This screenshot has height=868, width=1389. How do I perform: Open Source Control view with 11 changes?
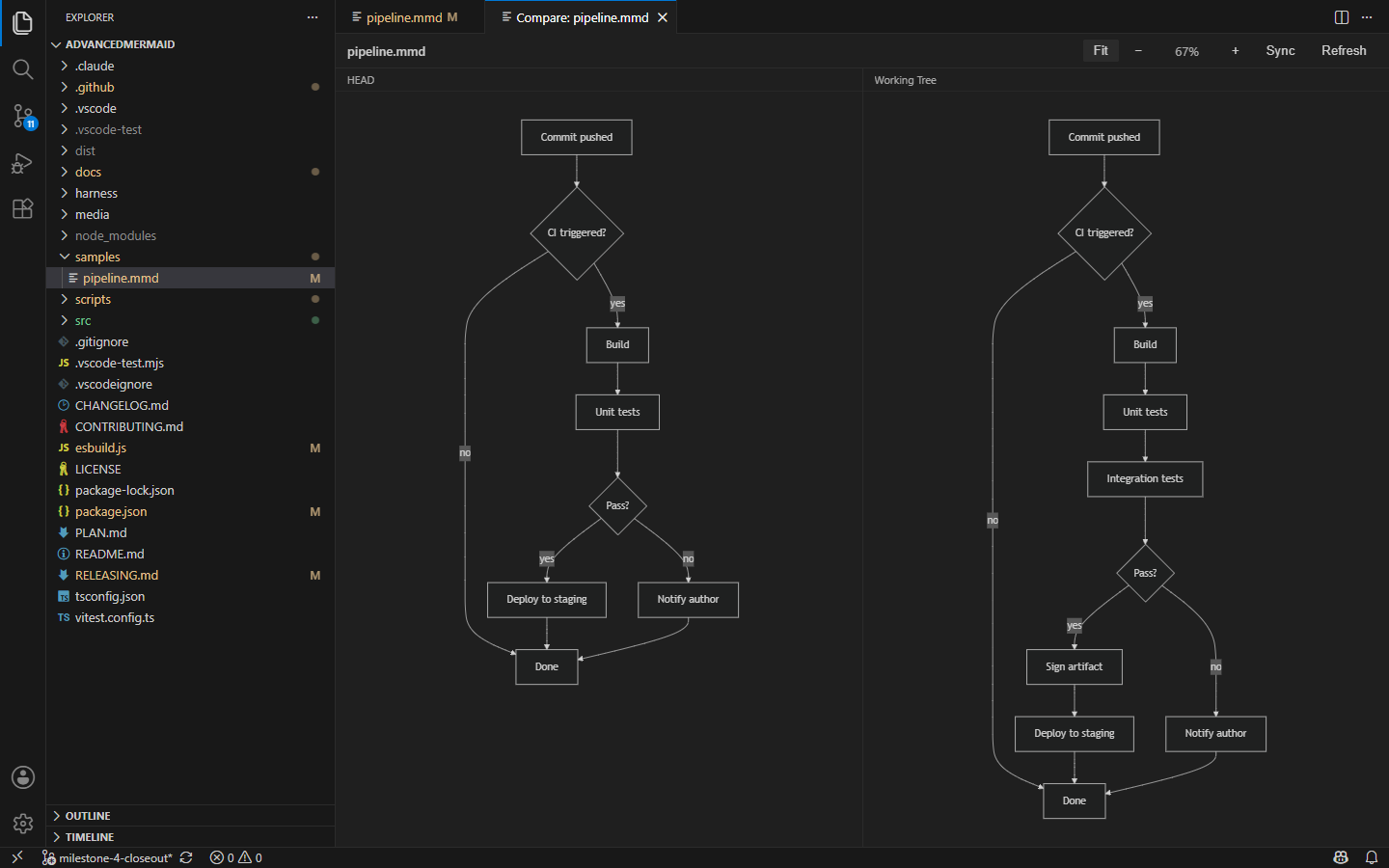(x=23, y=117)
